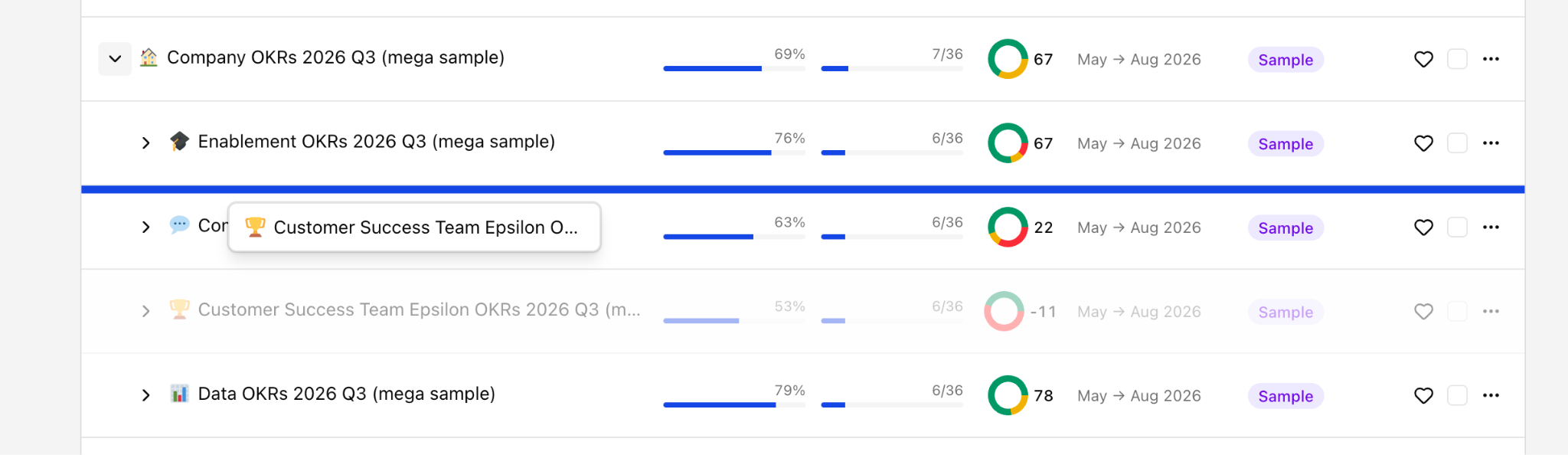The width and height of the screenshot is (1568, 455).
Task: Open three-dot menu for Data OKRs row
Action: (x=1491, y=395)
